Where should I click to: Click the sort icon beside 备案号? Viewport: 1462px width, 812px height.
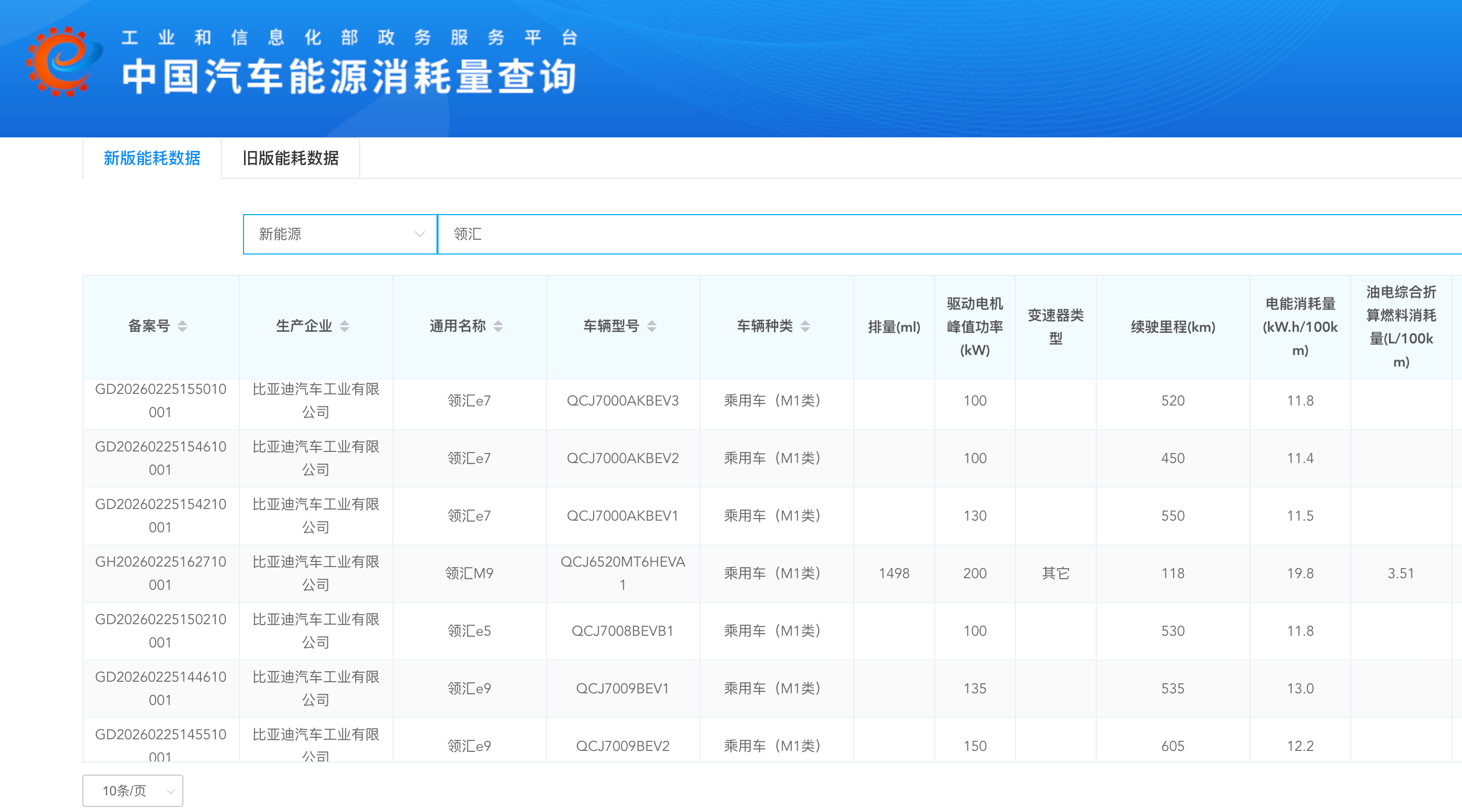(182, 326)
